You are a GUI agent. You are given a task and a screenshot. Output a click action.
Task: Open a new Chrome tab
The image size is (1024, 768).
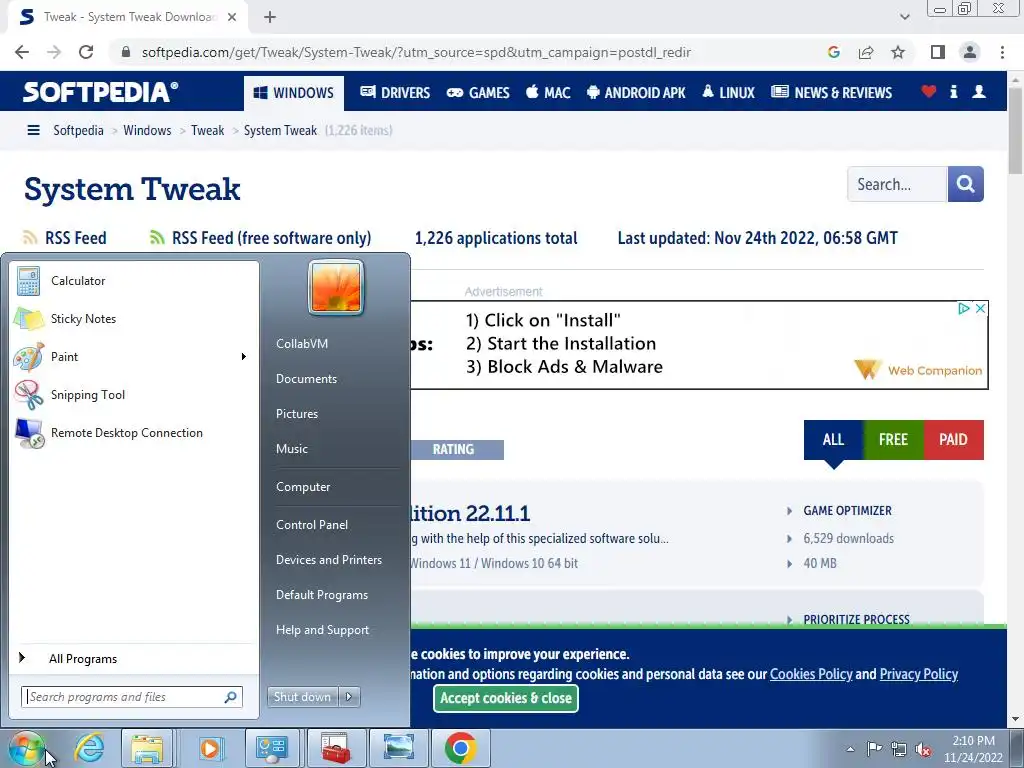[270, 17]
